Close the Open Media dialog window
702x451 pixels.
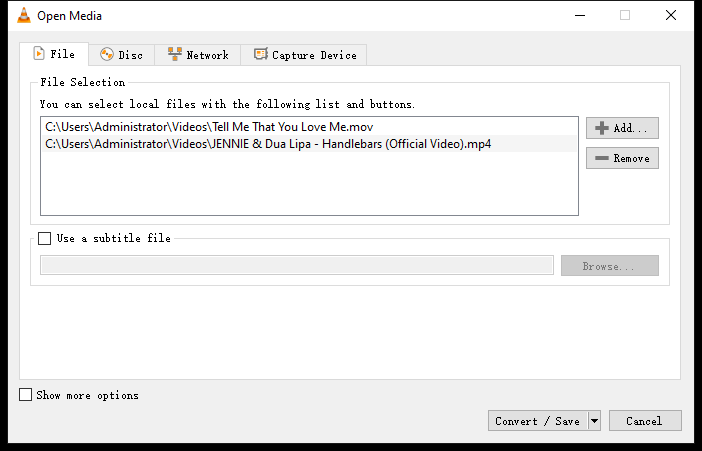click(x=671, y=15)
